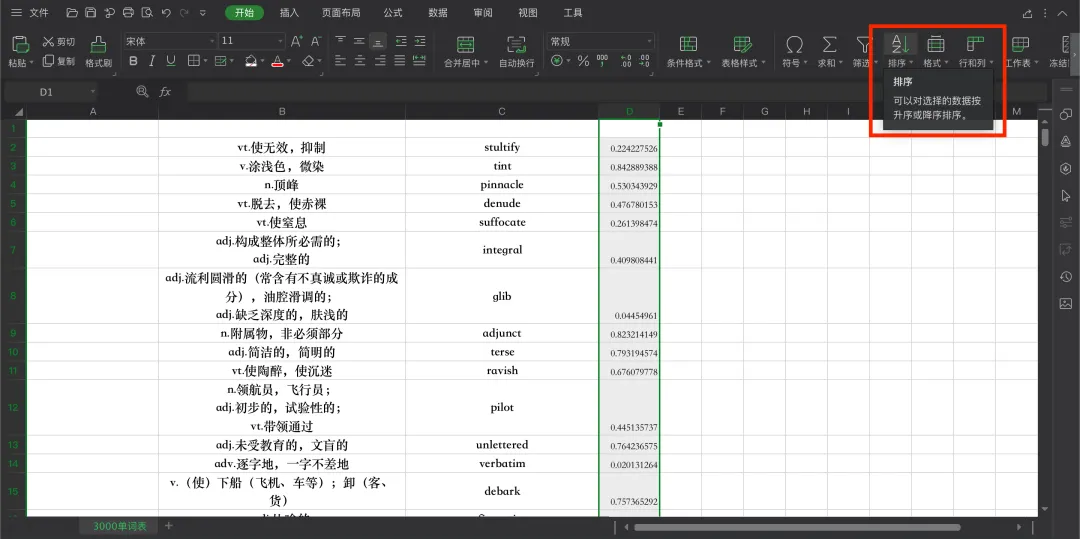The image size is (1080, 539).
Task: Apply the fill color paint bucket
Action: pos(251,61)
